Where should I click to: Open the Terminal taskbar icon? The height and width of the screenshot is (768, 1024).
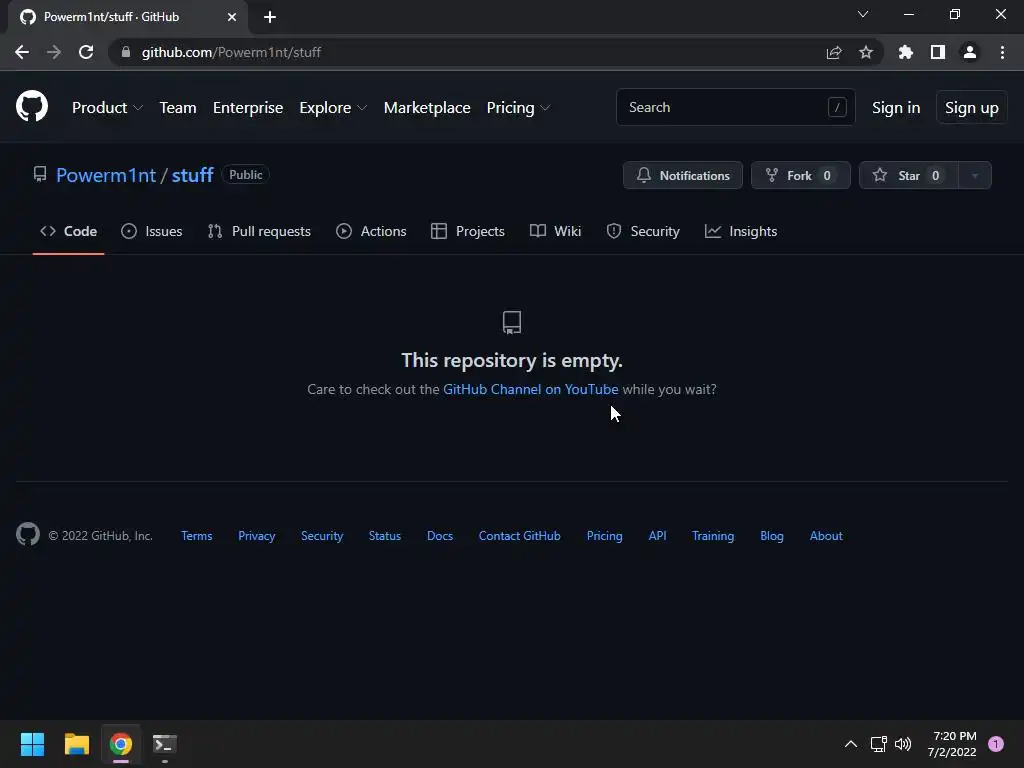pos(165,744)
